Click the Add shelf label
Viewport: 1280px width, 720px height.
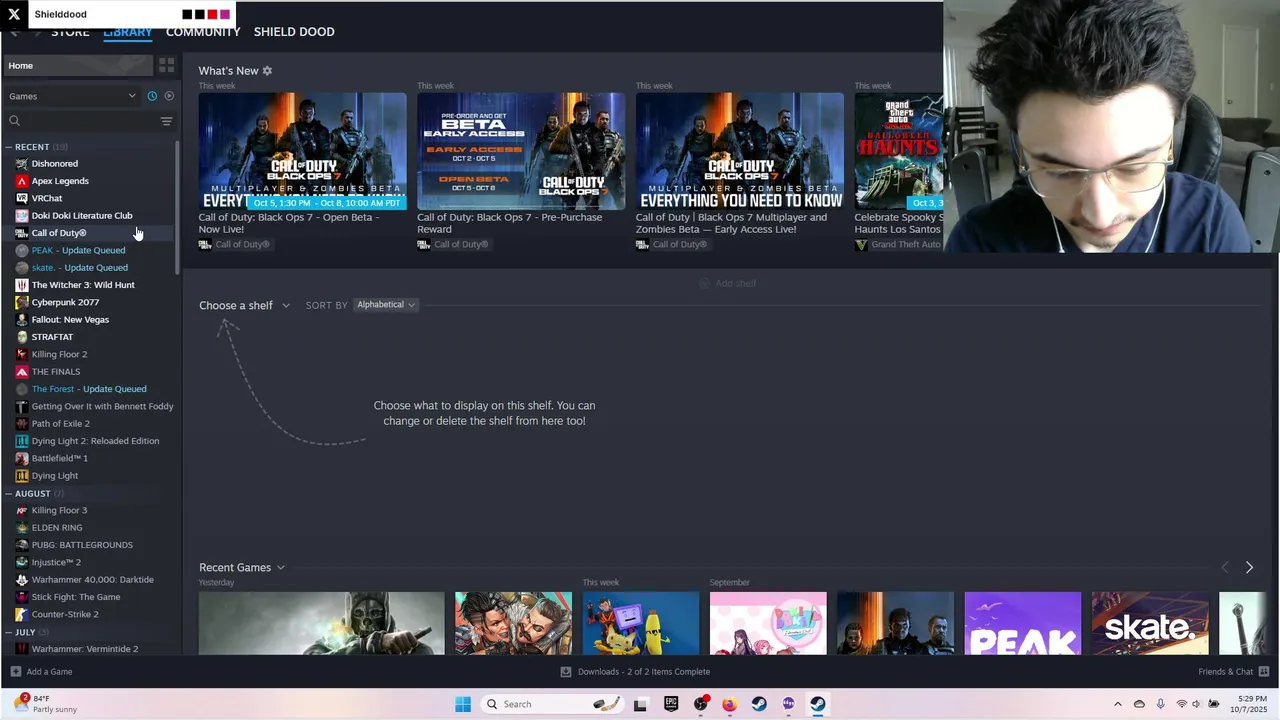point(736,284)
